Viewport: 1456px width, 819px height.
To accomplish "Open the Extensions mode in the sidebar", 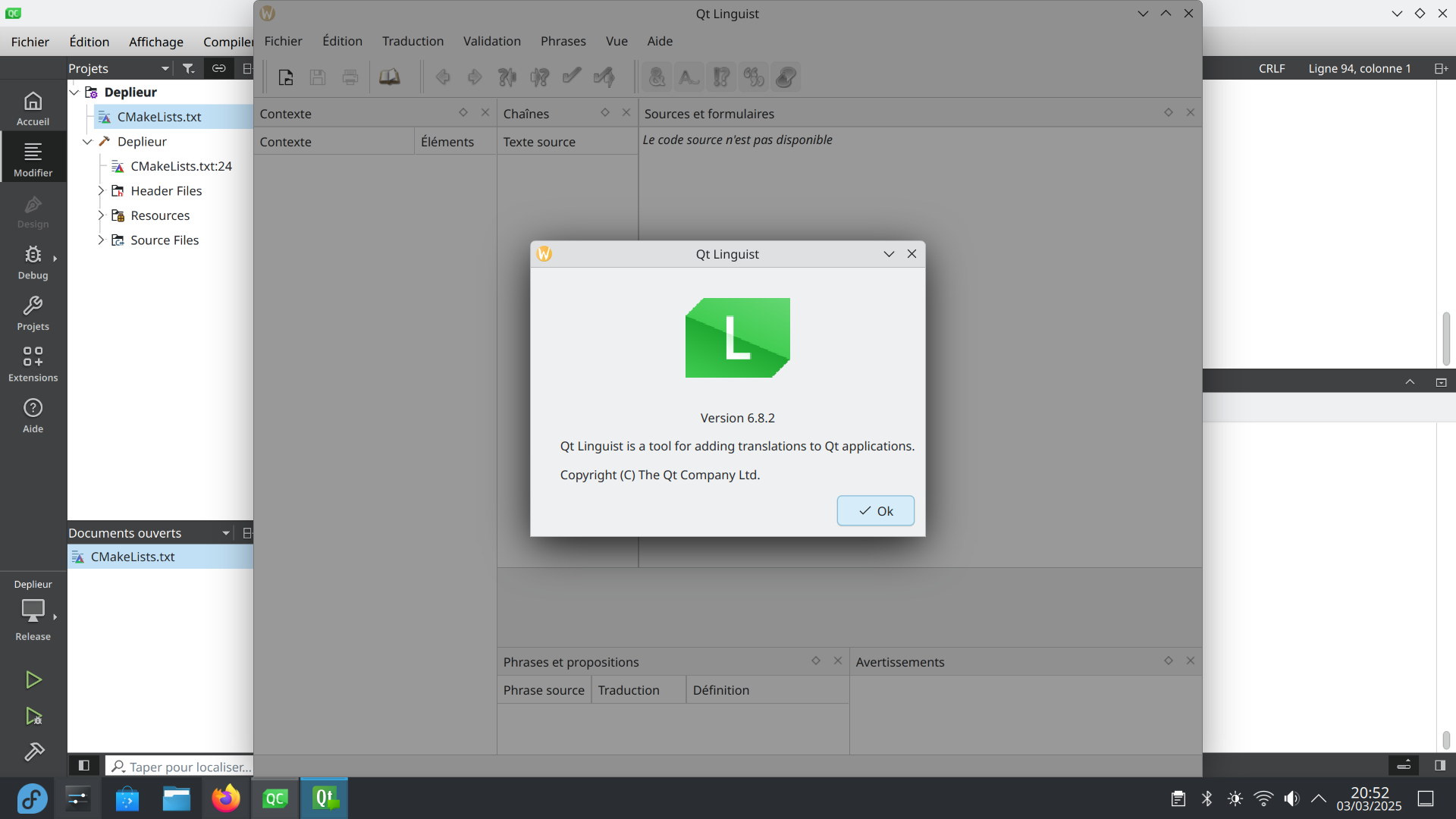I will [33, 364].
